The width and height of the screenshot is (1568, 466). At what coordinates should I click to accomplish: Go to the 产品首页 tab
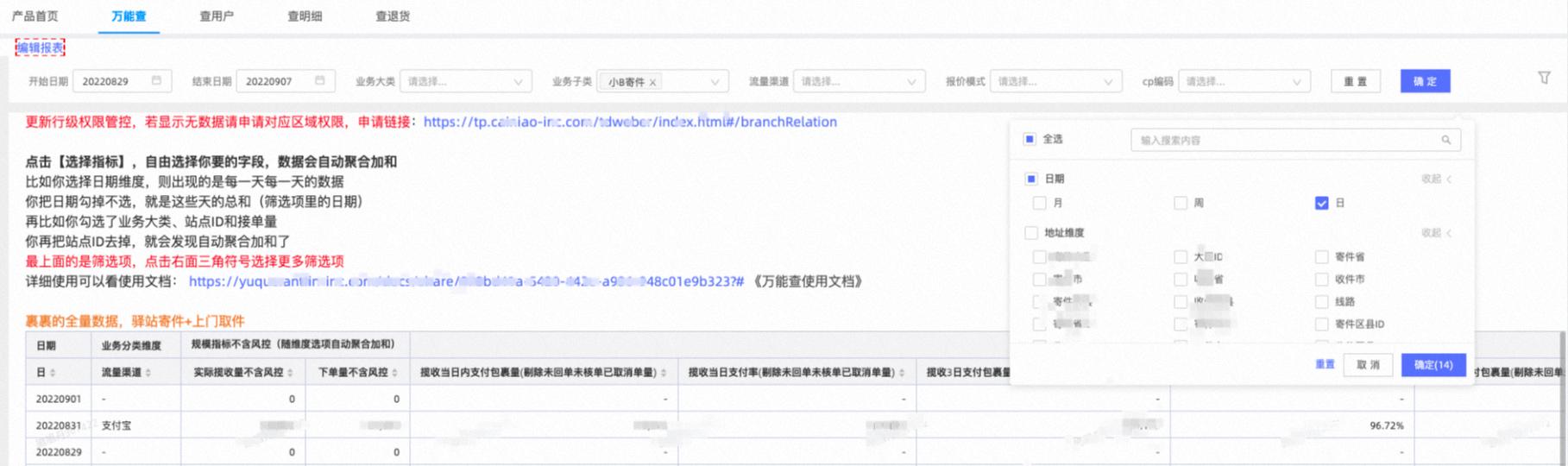(x=35, y=16)
